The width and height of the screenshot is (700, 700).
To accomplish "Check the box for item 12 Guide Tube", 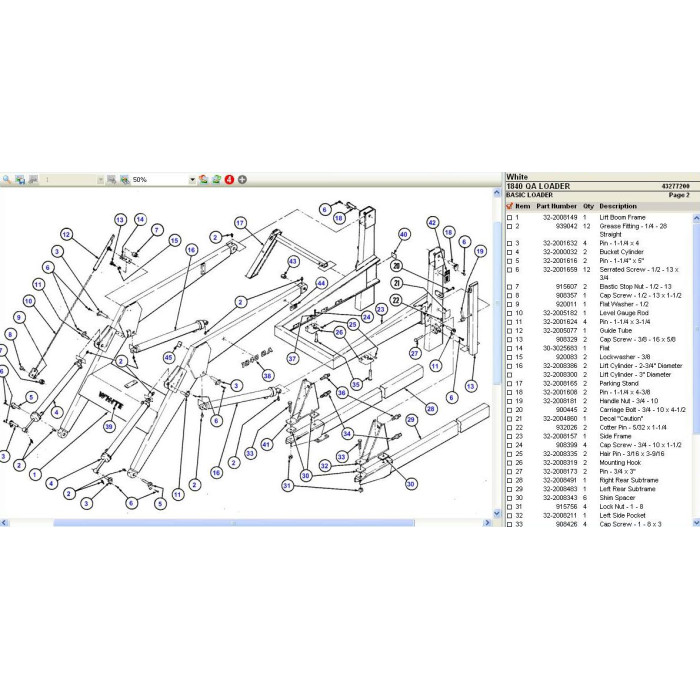I will tap(509, 331).
